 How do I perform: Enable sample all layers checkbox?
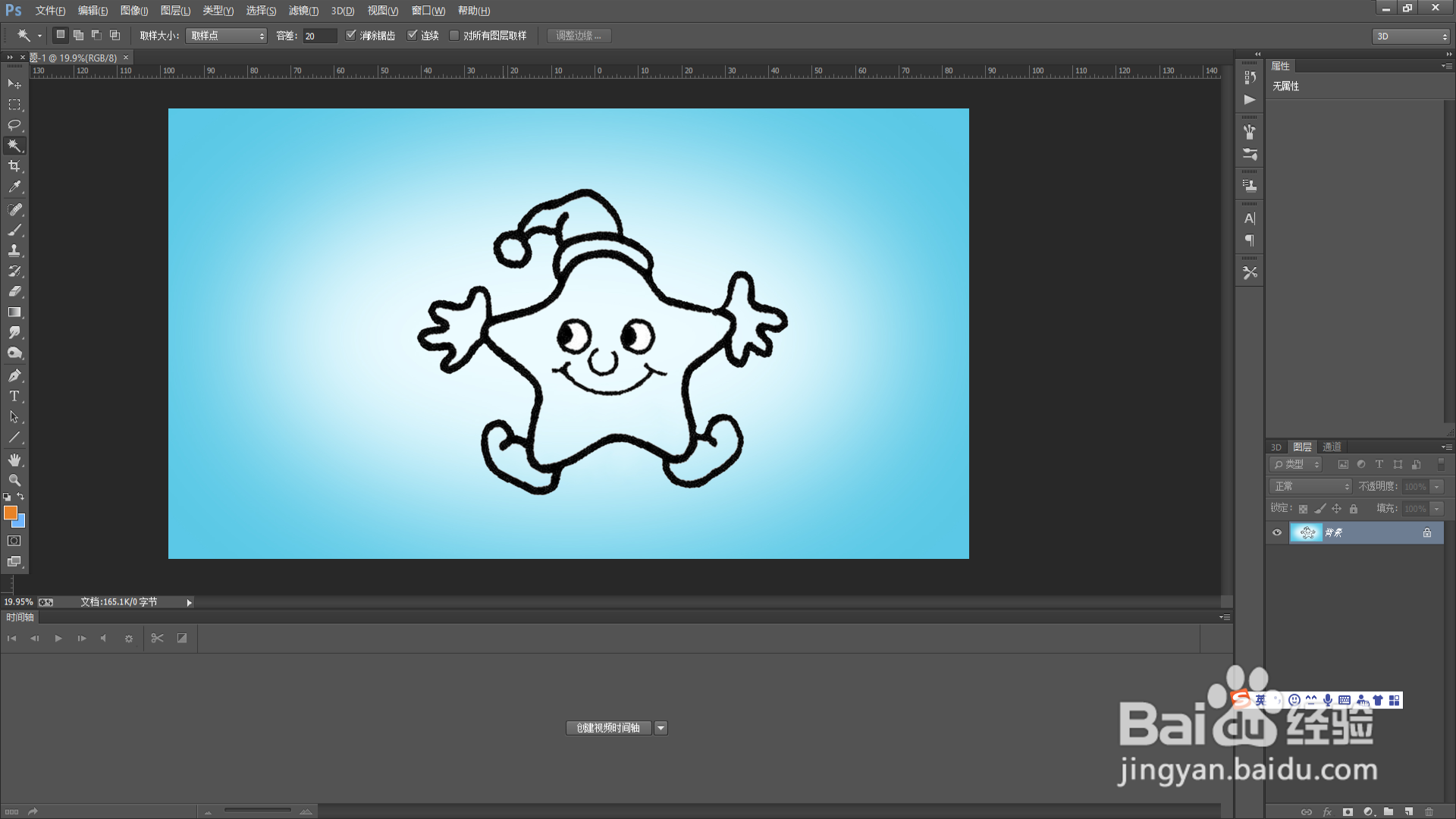[x=454, y=36]
